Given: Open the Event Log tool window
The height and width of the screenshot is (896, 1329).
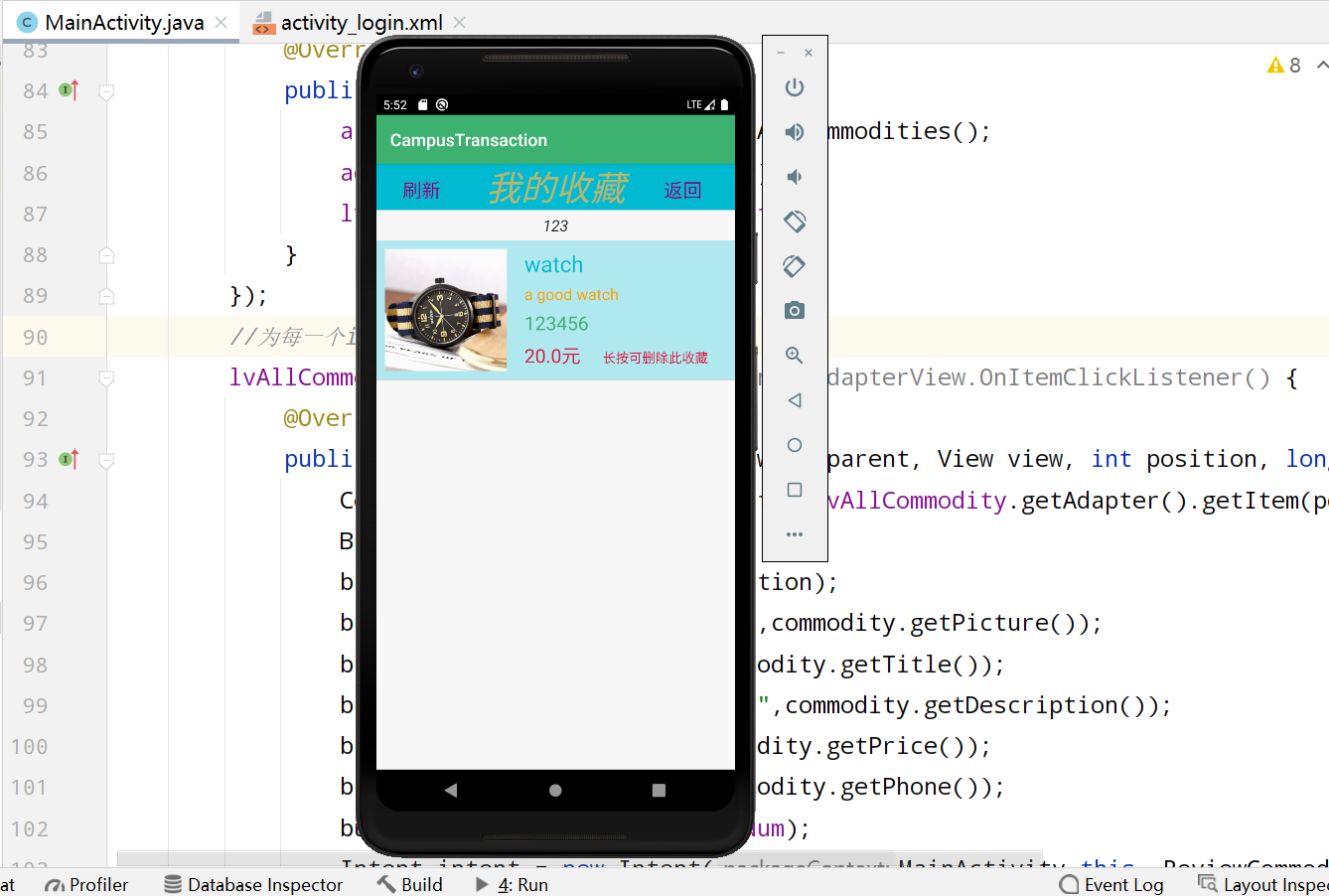Looking at the screenshot, I should [x=1111, y=884].
